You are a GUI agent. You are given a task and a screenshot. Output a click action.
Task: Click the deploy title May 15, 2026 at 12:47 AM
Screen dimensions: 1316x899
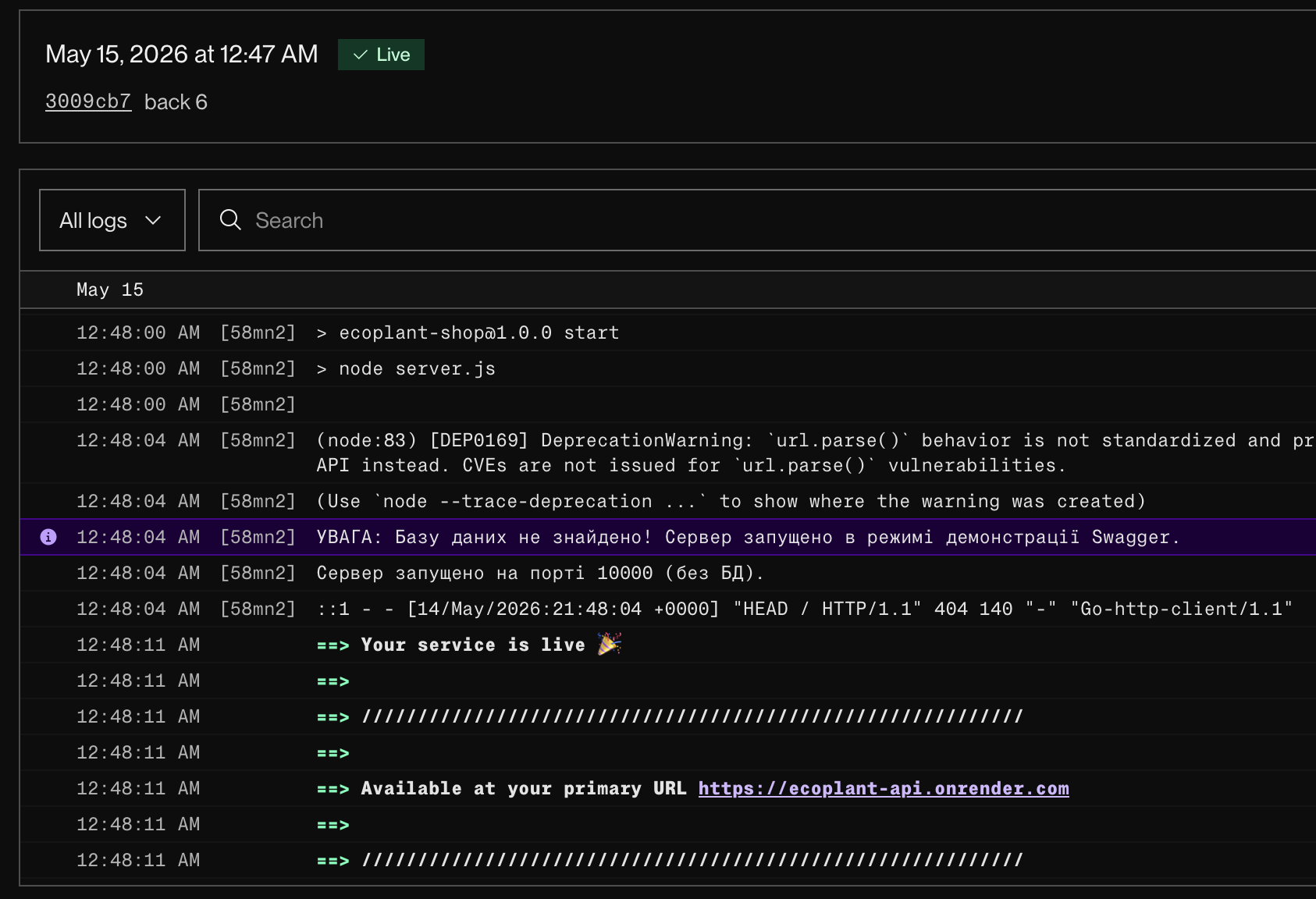pos(182,54)
